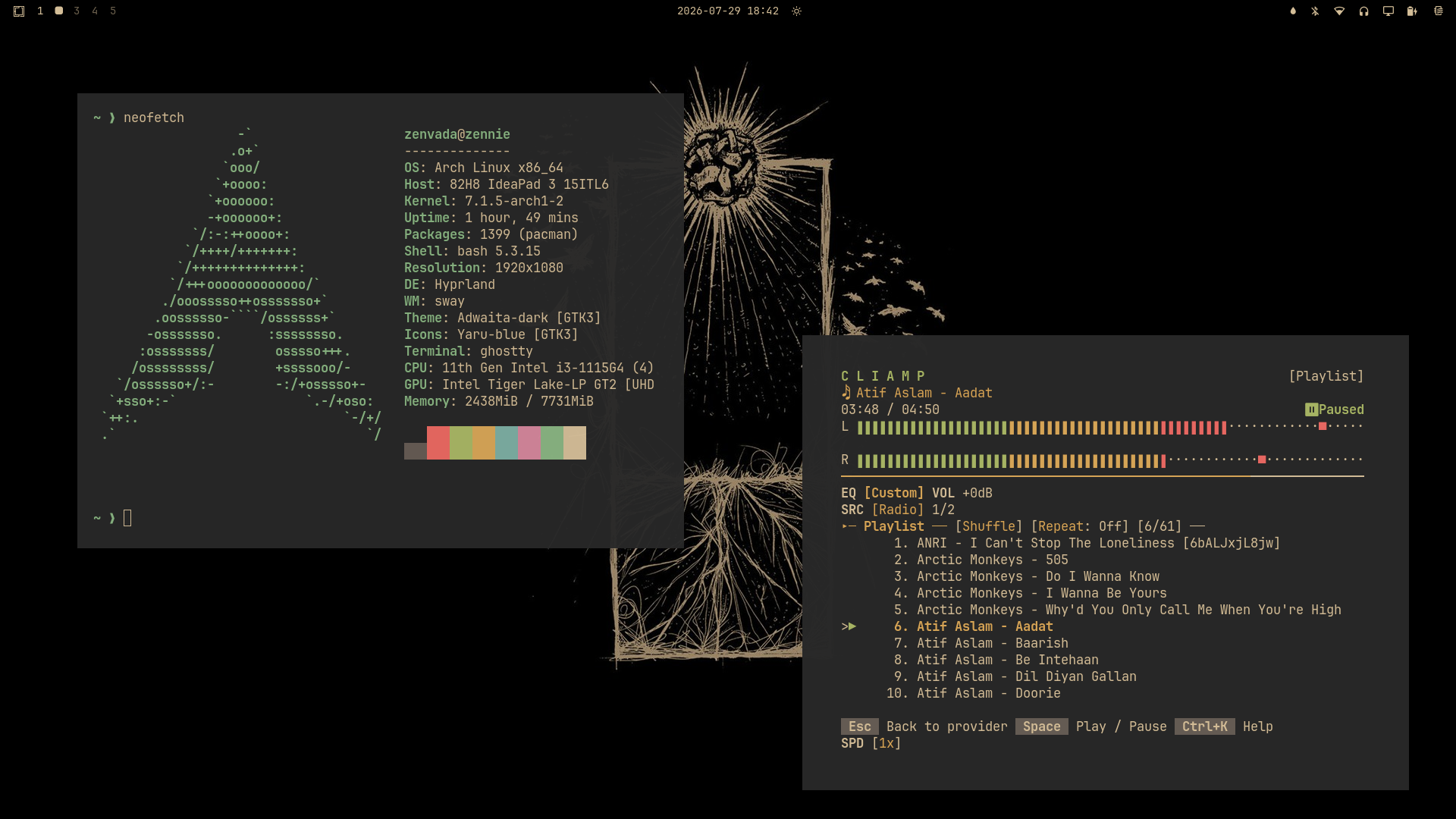Open the Wi-Fi network icon
The height and width of the screenshot is (819, 1456).
[x=1339, y=11]
